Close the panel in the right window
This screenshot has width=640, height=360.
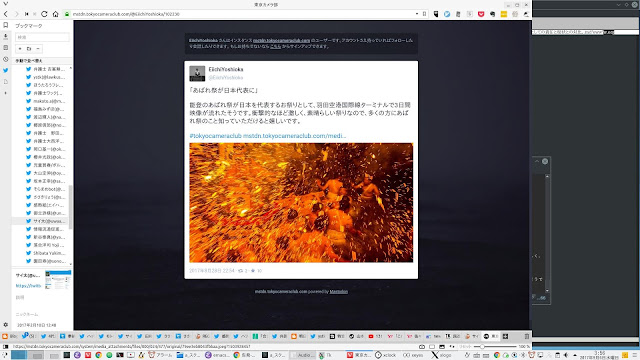tap(545, 161)
